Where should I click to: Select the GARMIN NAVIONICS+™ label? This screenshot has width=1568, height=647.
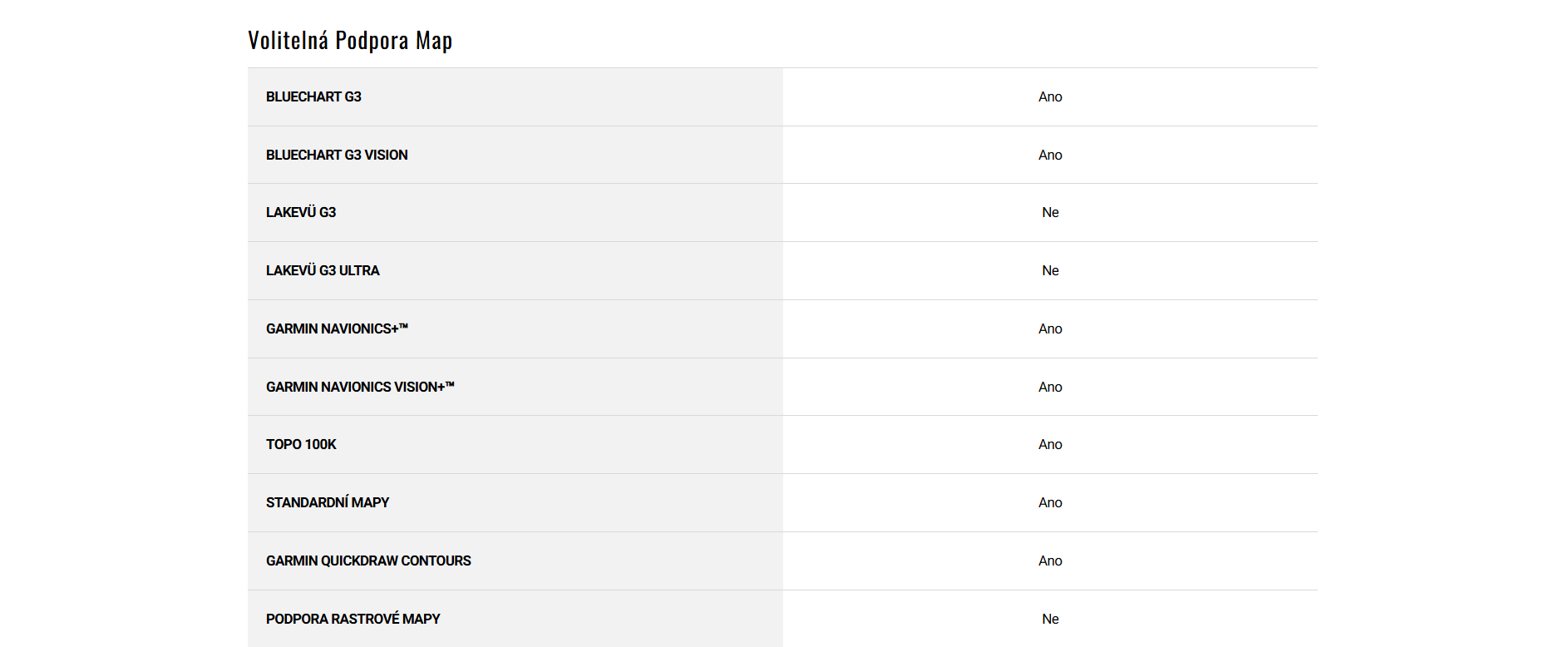pyautogui.click(x=337, y=329)
